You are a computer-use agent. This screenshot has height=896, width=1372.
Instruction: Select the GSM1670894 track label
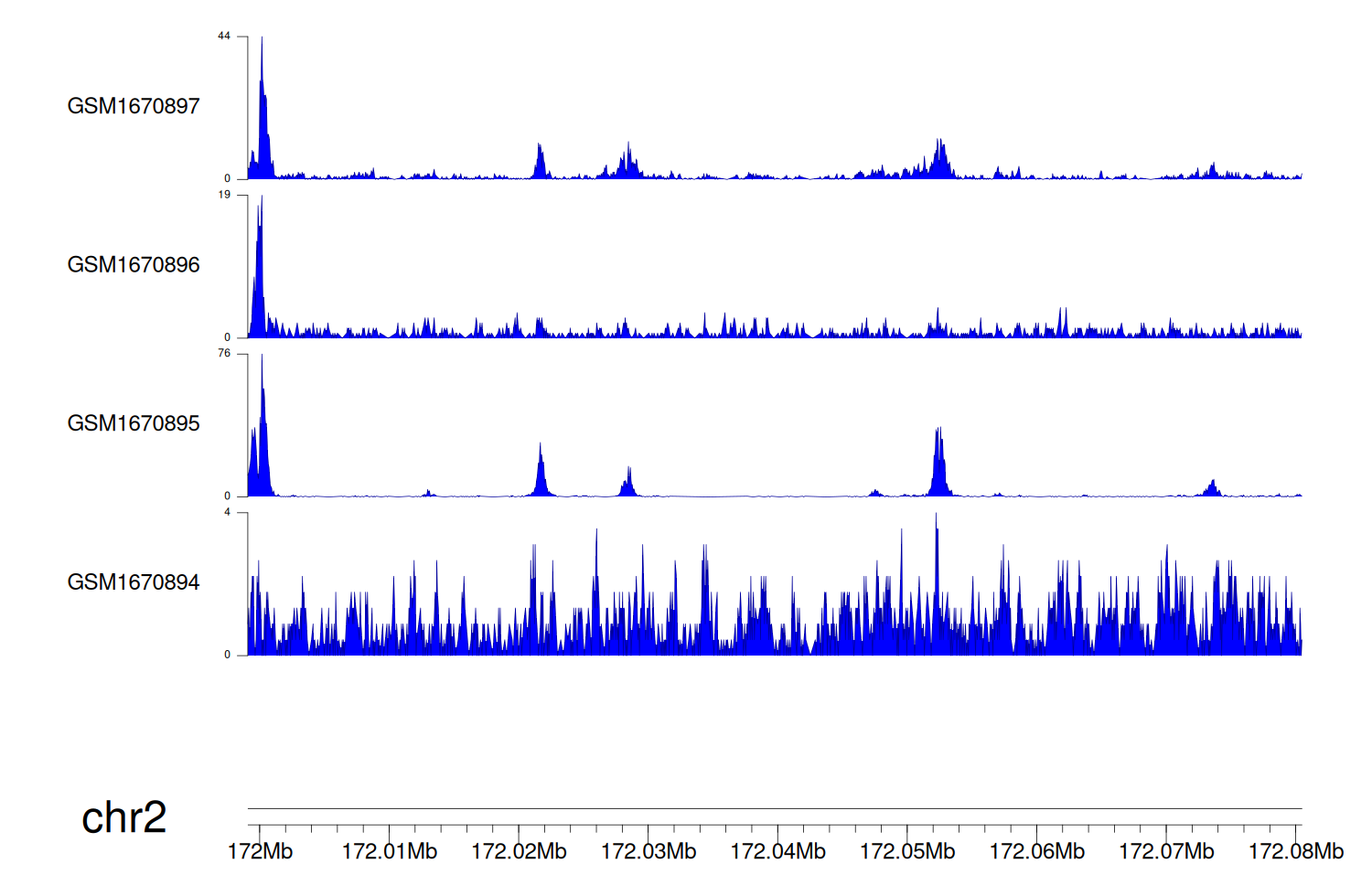(134, 582)
